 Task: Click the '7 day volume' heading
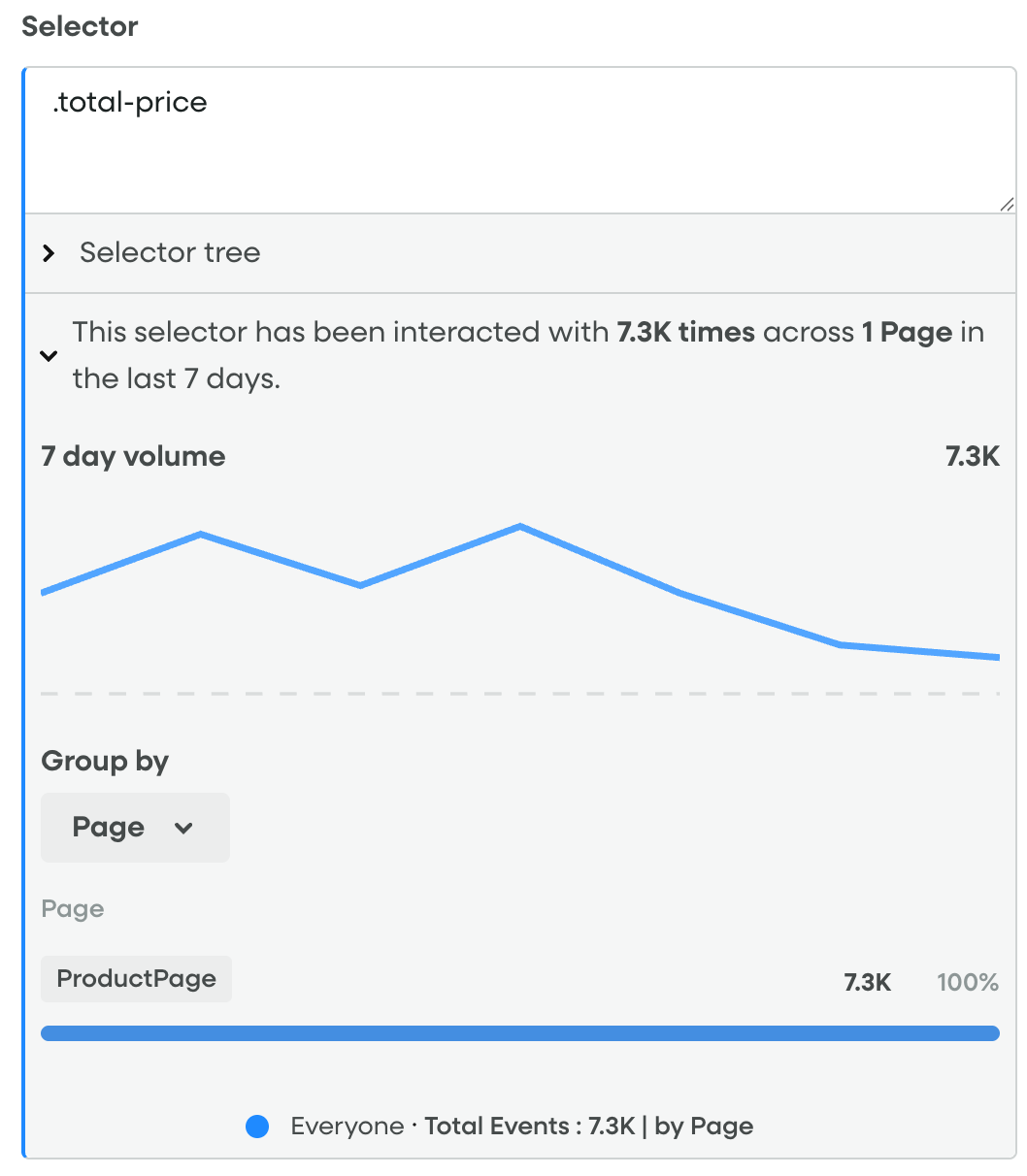click(x=133, y=457)
